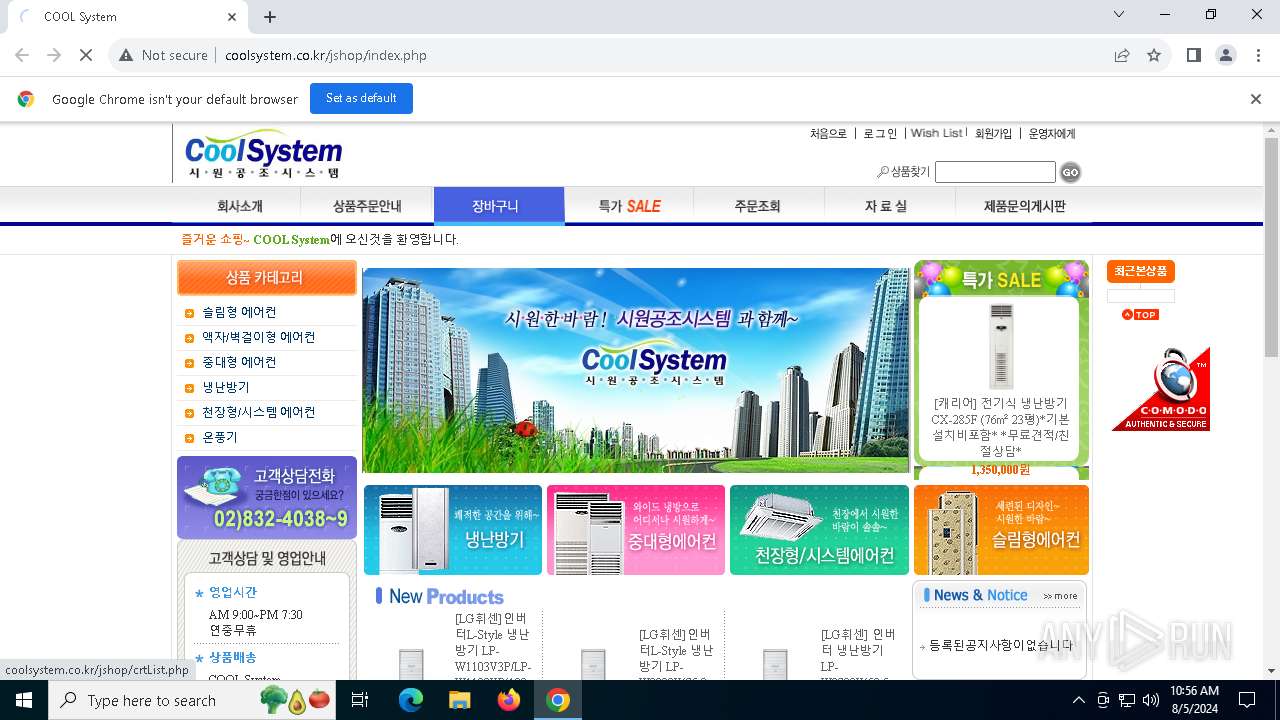This screenshot has width=1280, height=720.
Task: Open Chrome profile avatar
Action: [x=1226, y=55]
